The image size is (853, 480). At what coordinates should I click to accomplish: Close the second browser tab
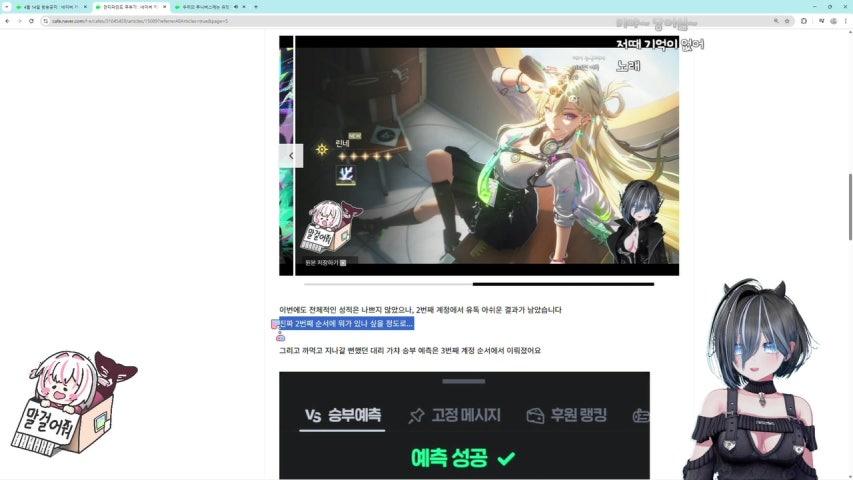[x=164, y=7]
